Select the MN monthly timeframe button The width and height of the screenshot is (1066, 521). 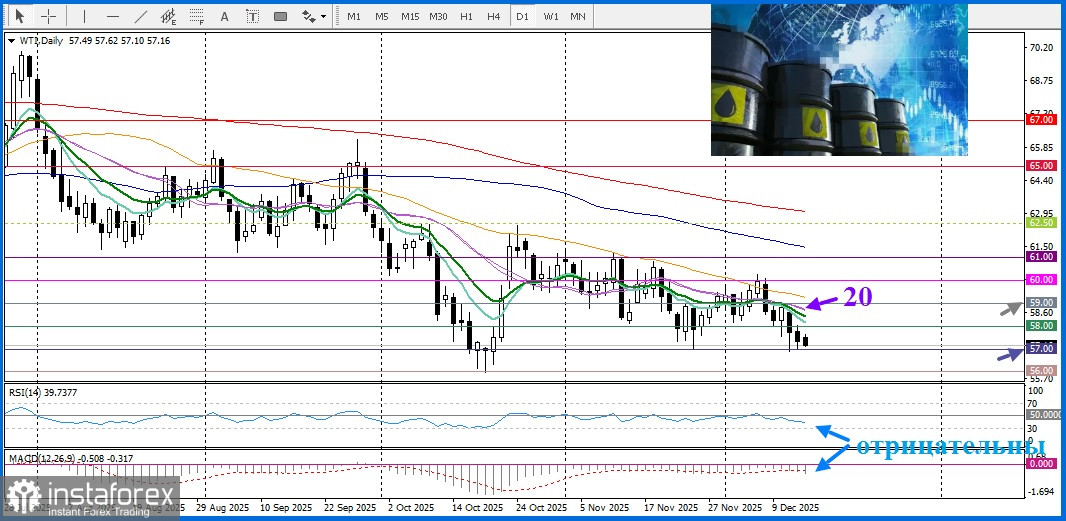pos(578,16)
